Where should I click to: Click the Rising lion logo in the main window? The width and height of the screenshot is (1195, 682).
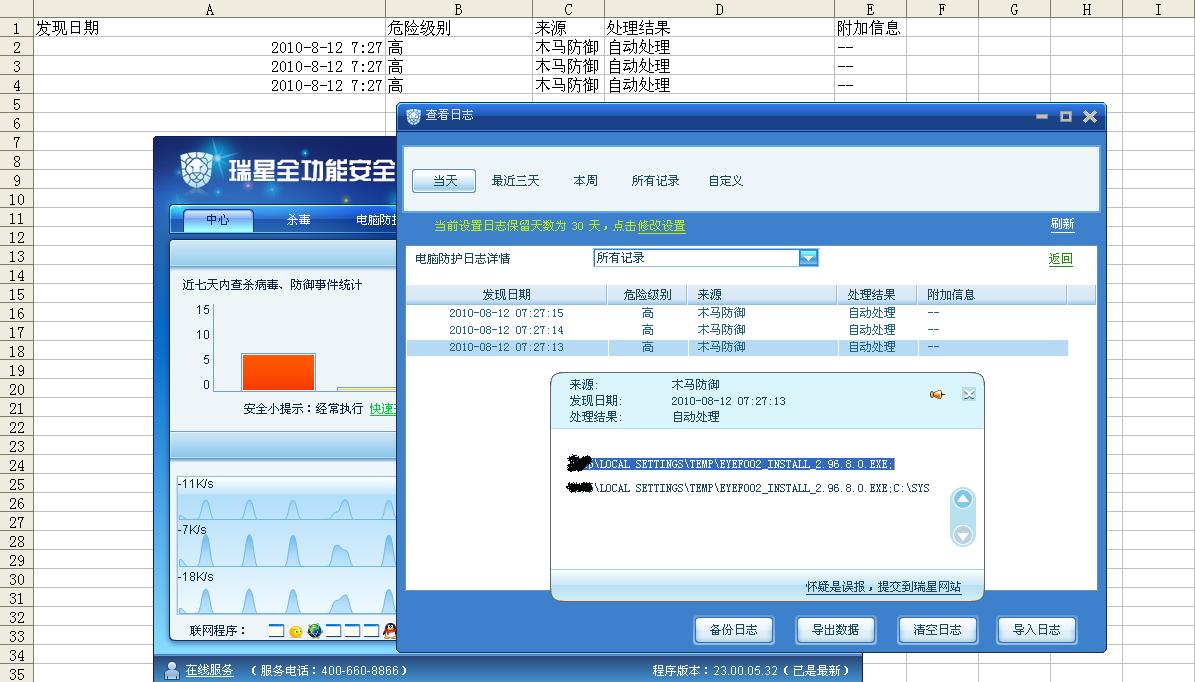197,169
